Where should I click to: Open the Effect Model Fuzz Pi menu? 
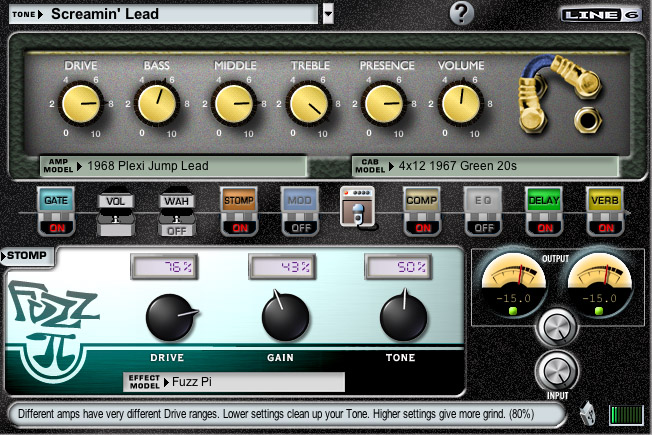click(x=234, y=382)
